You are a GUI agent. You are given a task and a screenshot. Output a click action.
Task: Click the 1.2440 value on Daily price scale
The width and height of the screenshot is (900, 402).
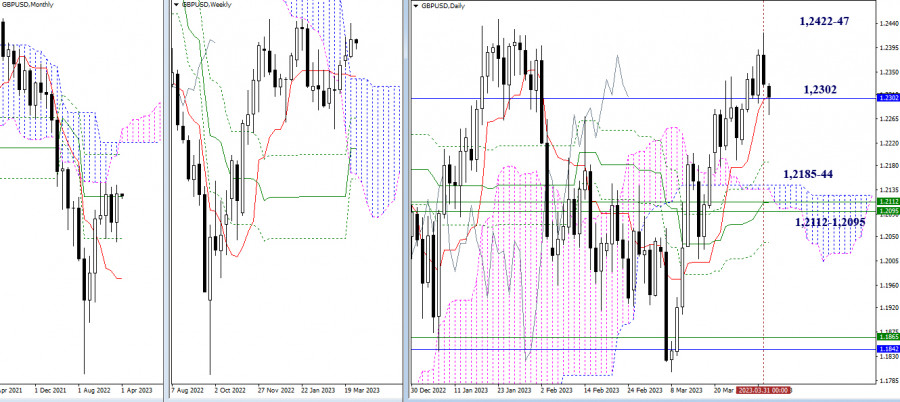pos(887,24)
